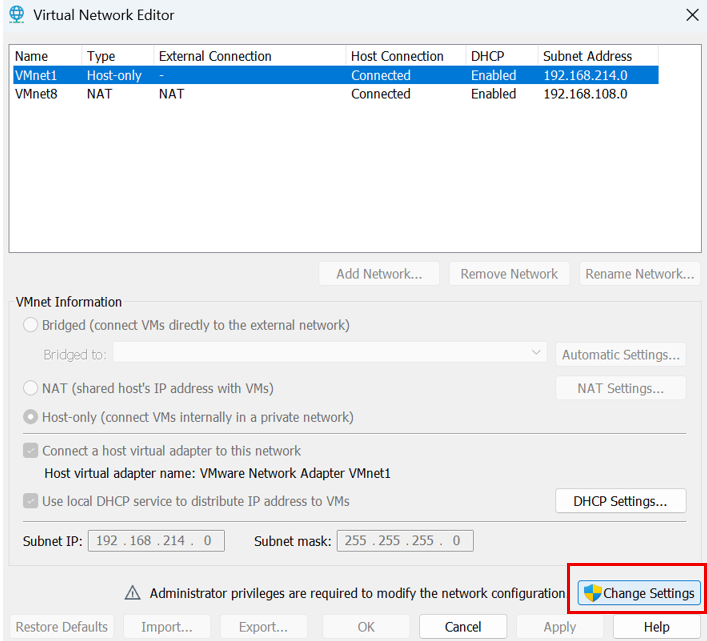Click the Subnet Address column header

(x=598, y=56)
